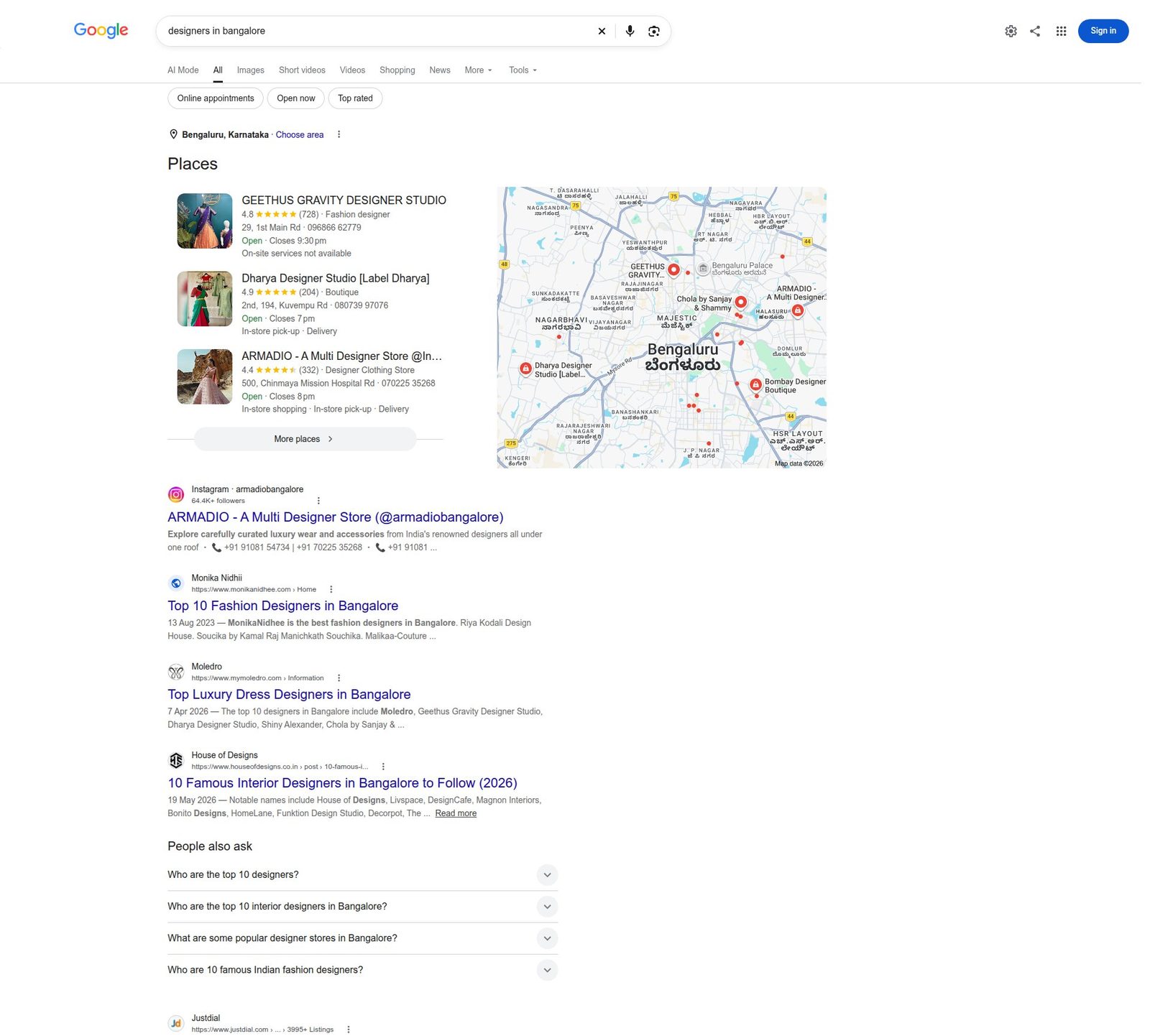Open the Google apps grid icon

pos(1061,31)
